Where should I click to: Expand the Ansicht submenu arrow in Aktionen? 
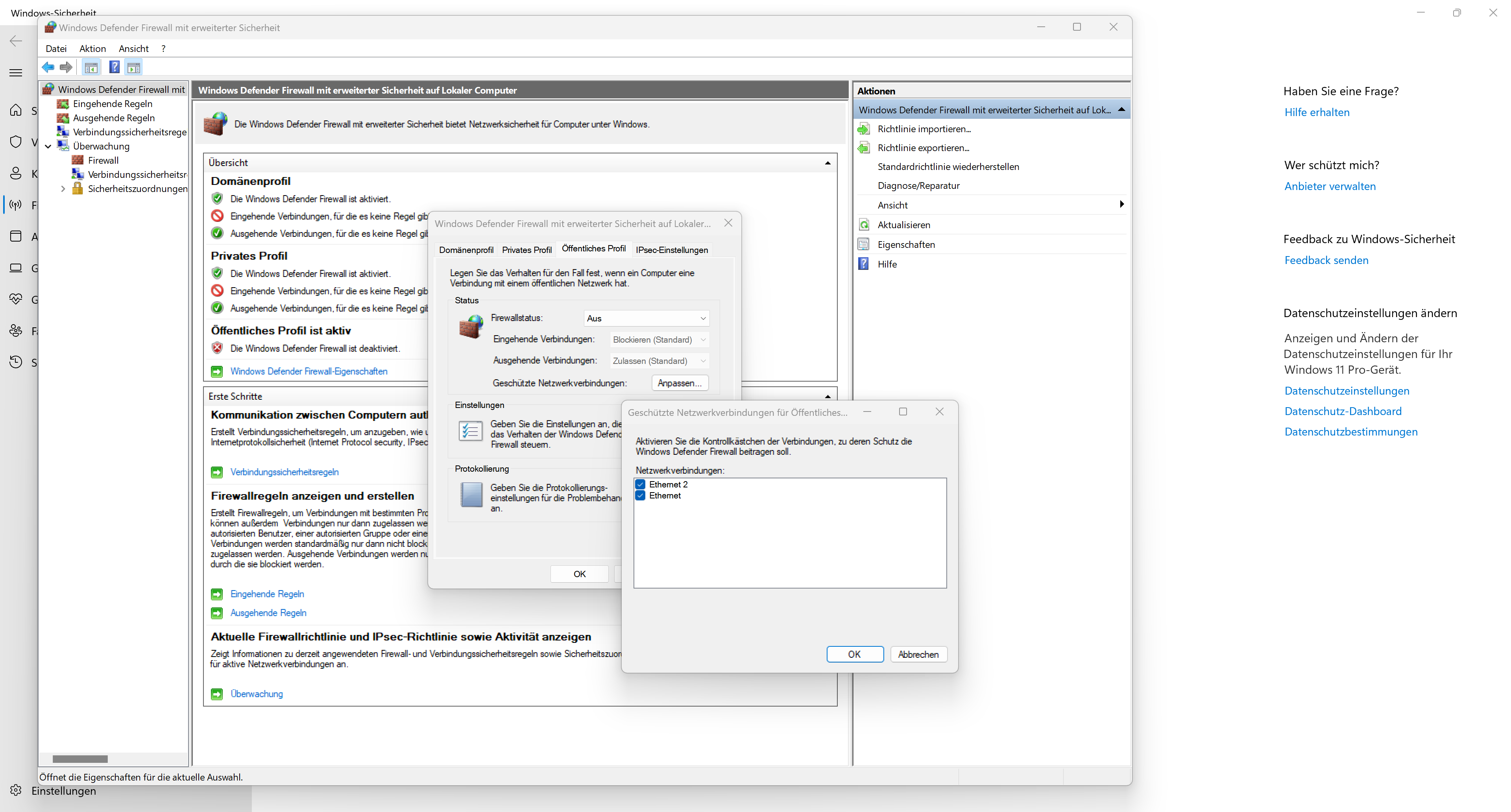coord(1121,205)
